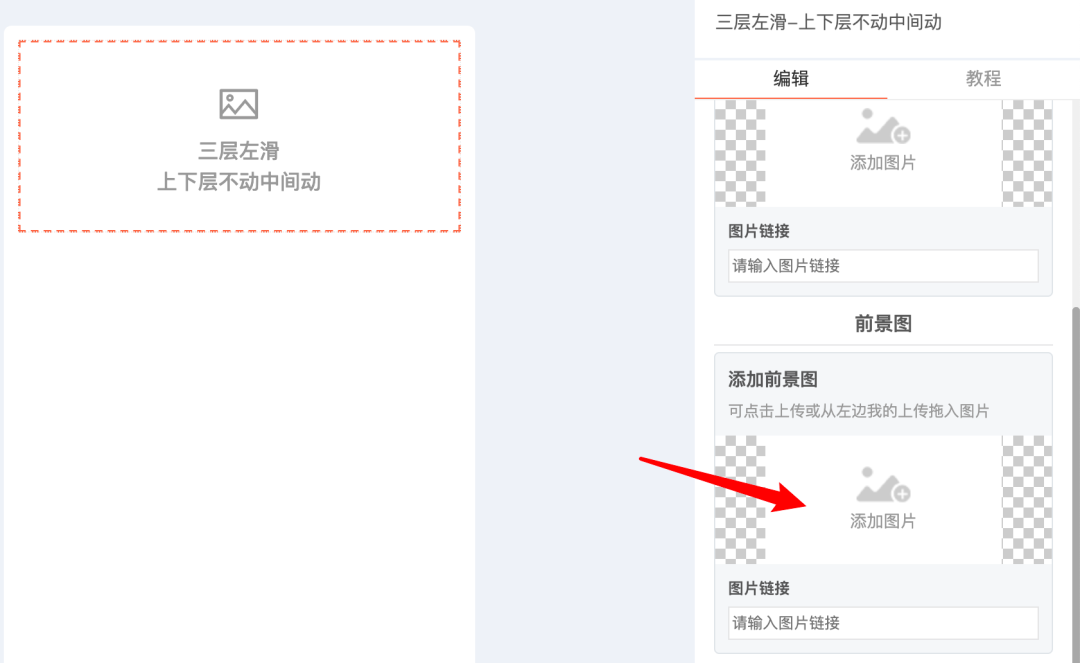Click the add-image icon under 添加前景图
The width and height of the screenshot is (1080, 663).
point(883,484)
